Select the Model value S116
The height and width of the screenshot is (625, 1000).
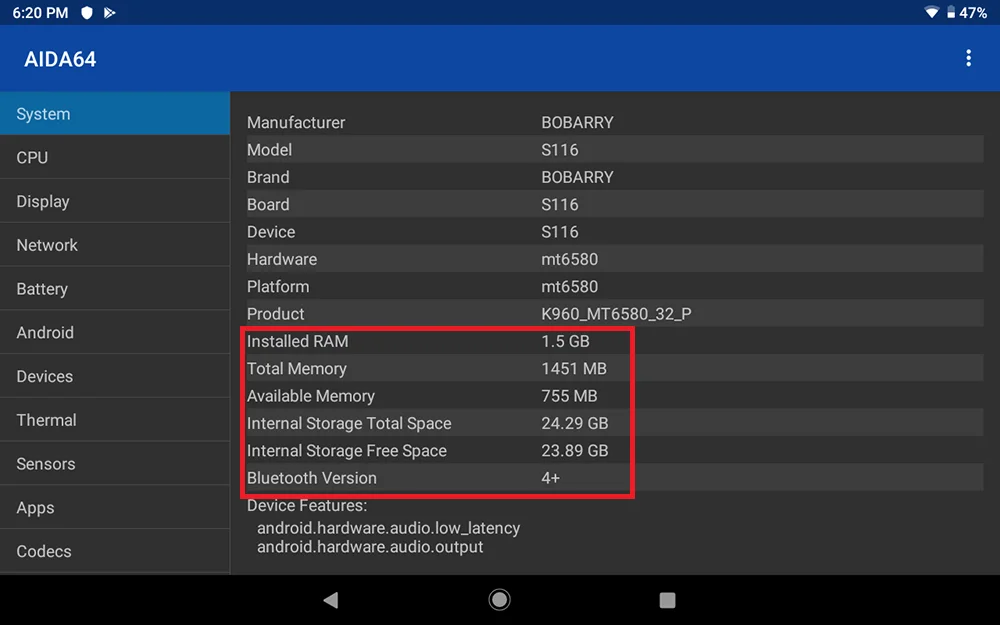[x=560, y=150]
